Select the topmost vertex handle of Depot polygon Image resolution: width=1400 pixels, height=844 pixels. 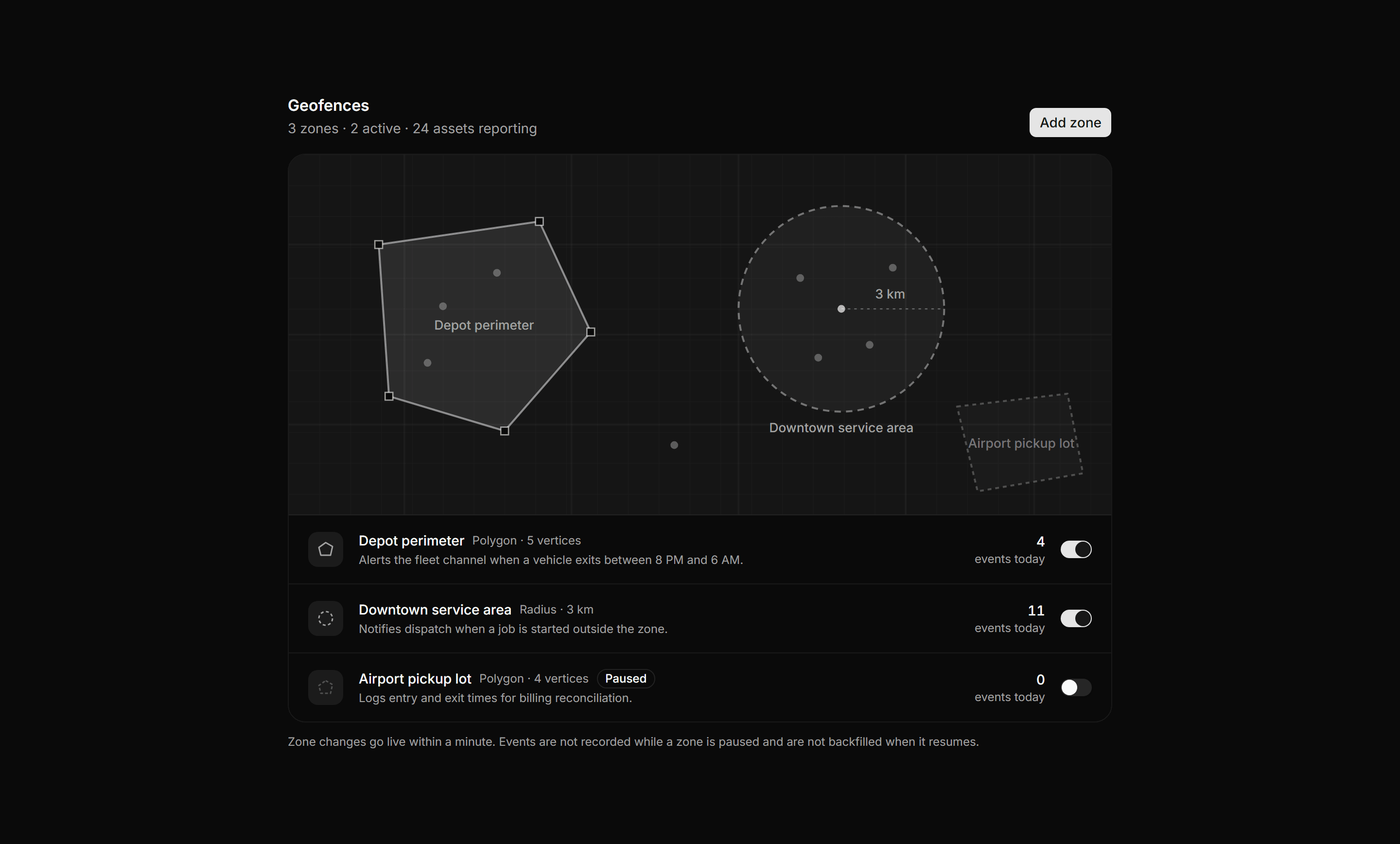pos(539,221)
